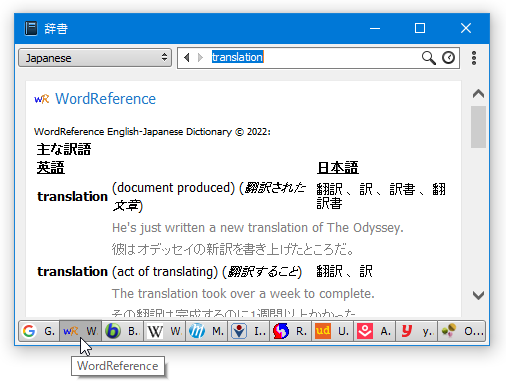Switch to the green b source tab
Image resolution: width=506 pixels, height=386 pixels.
122,331
